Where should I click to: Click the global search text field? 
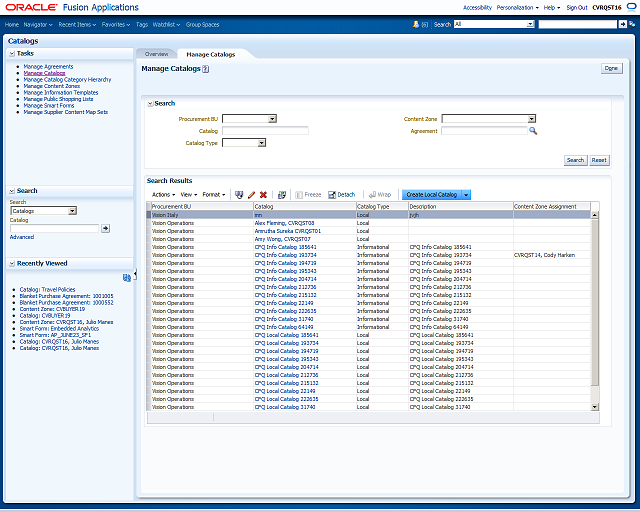point(578,24)
